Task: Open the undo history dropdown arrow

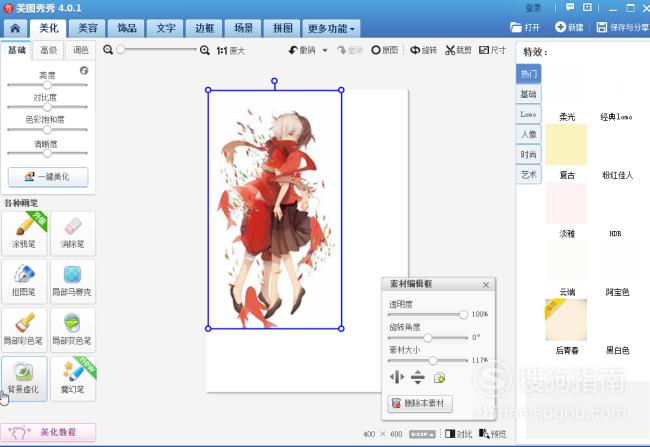Action: coord(325,51)
